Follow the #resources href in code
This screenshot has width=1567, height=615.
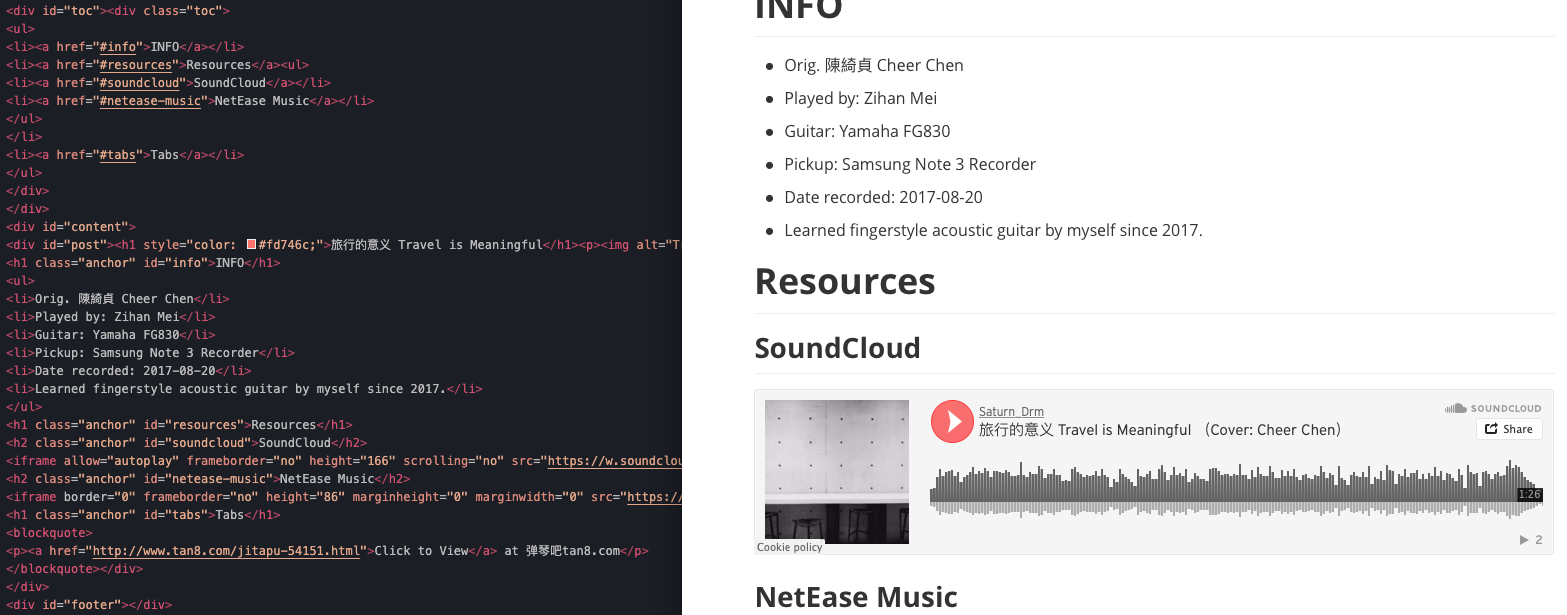[x=135, y=65]
